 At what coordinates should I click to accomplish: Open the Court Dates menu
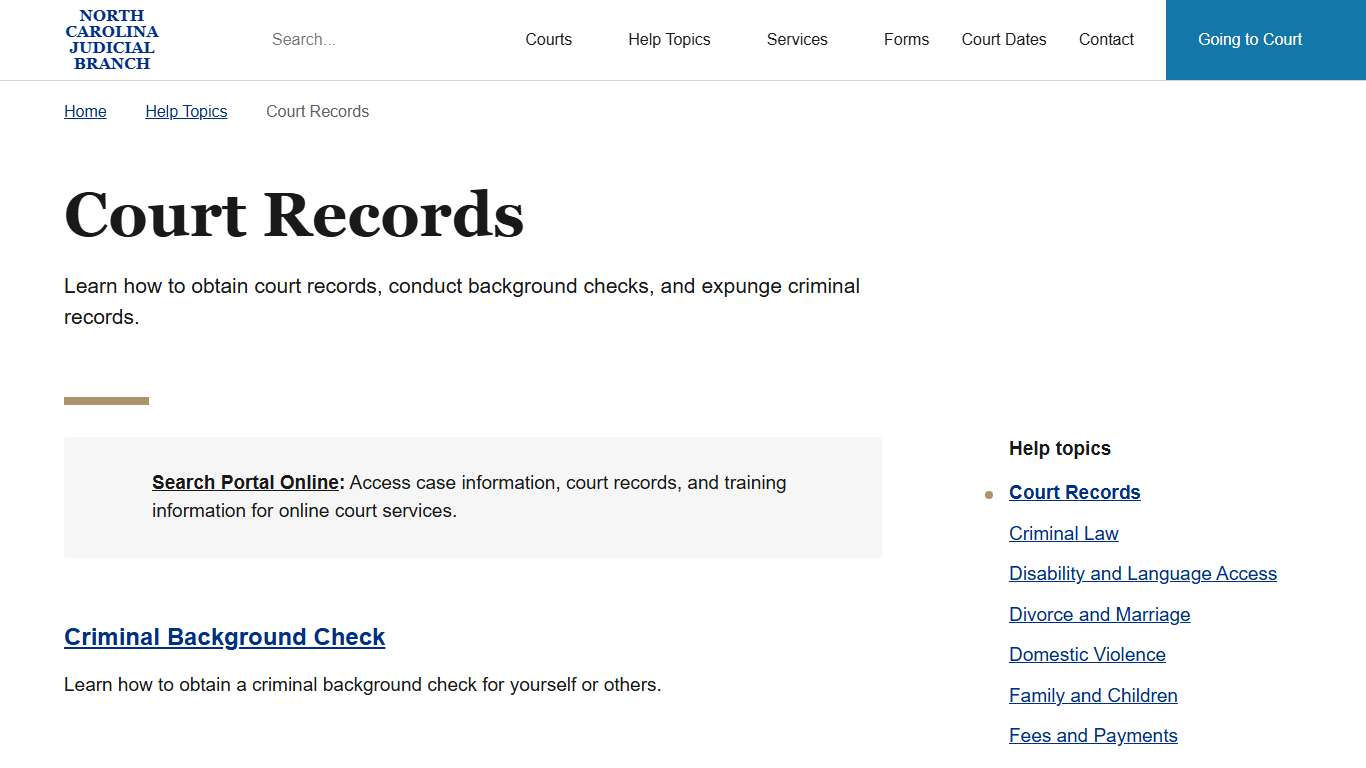click(x=1004, y=39)
